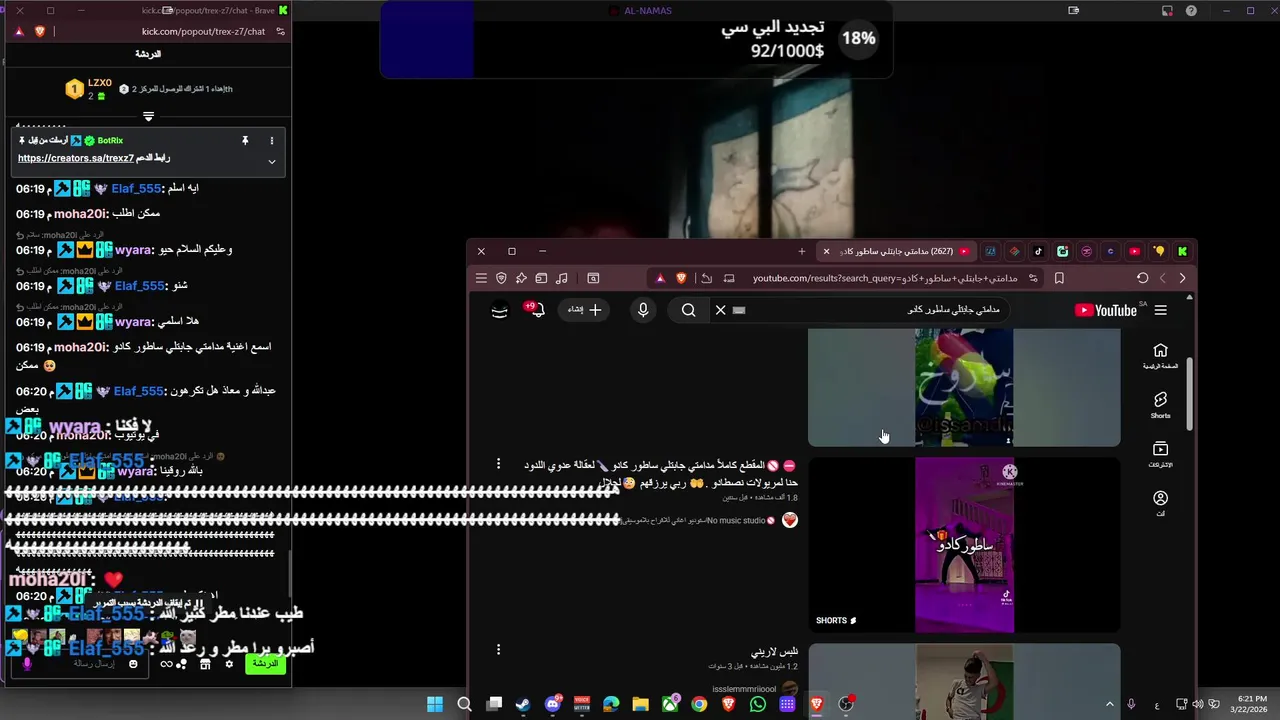
Task: Open a new tab with plus button
Action: click(x=801, y=251)
